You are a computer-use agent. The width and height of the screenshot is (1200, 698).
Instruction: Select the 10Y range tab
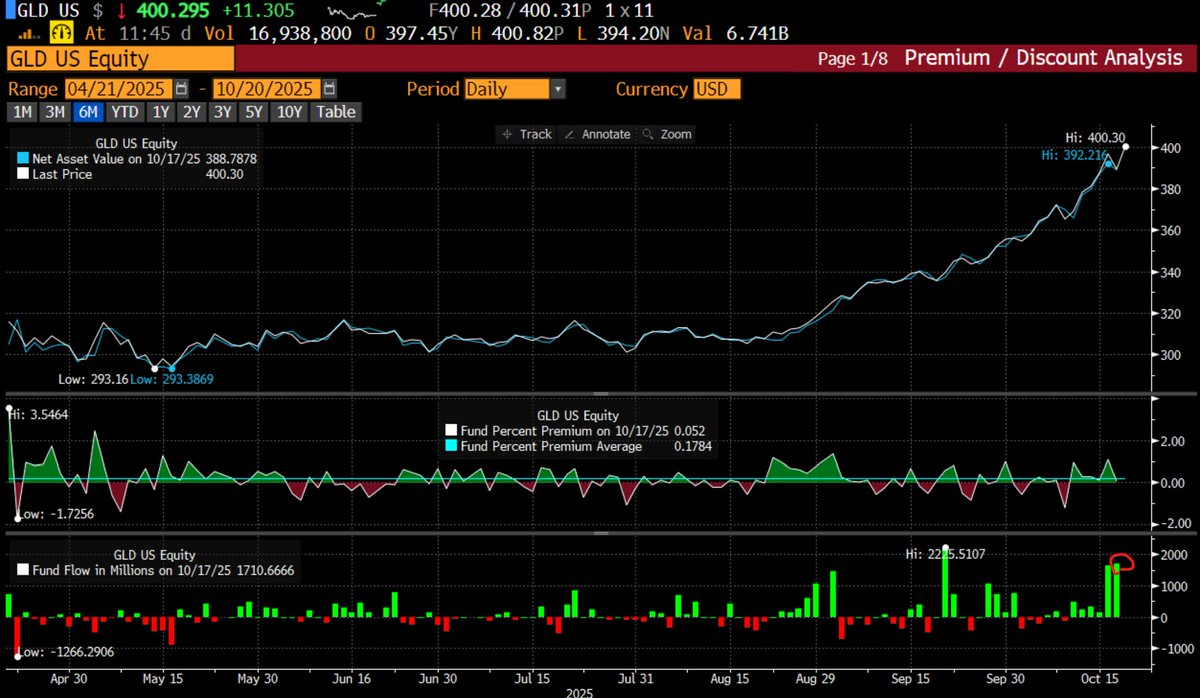290,112
